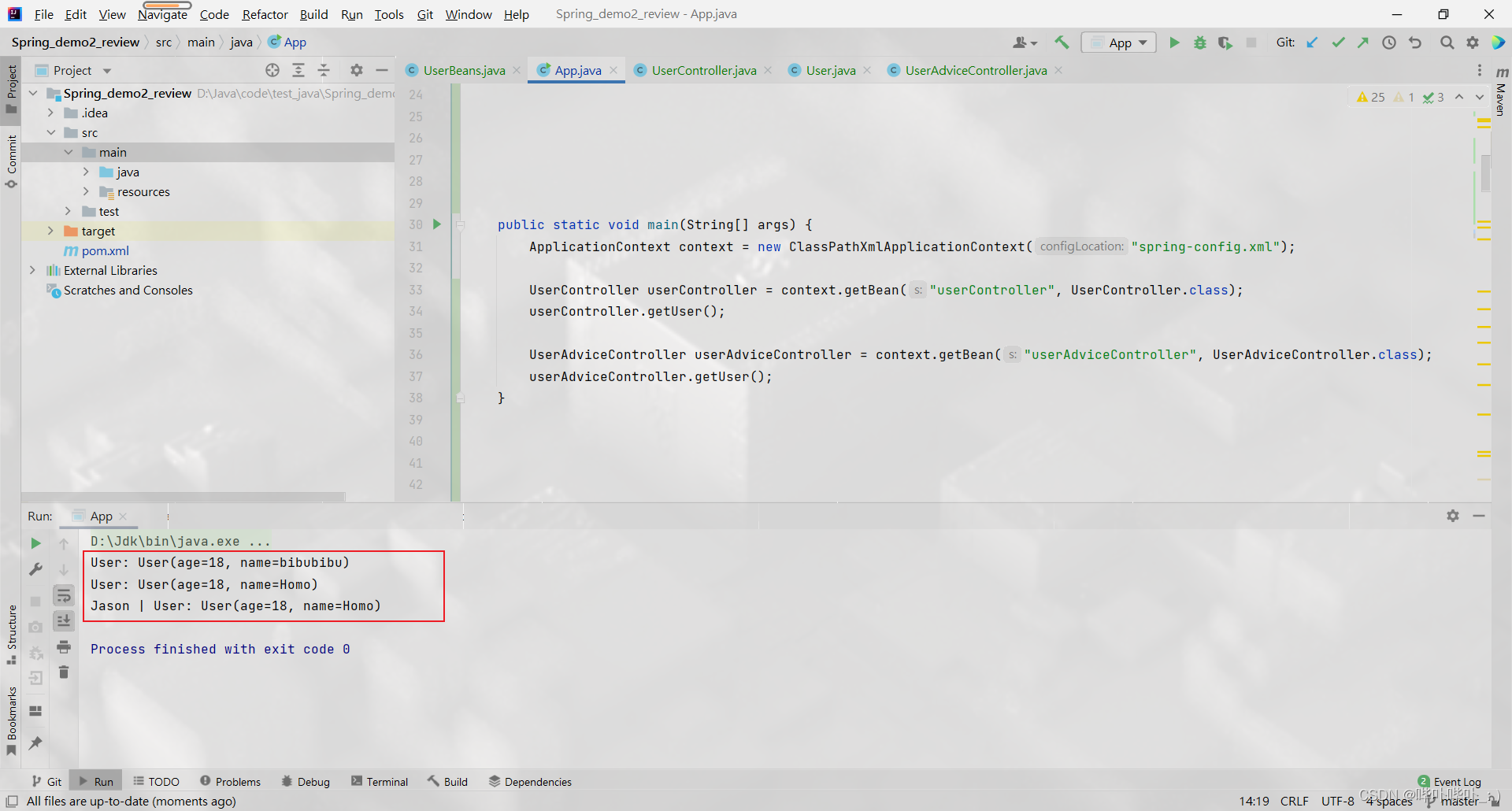Toggle the Structure tool window stripe button
1512x811 pixels.
coord(11,634)
